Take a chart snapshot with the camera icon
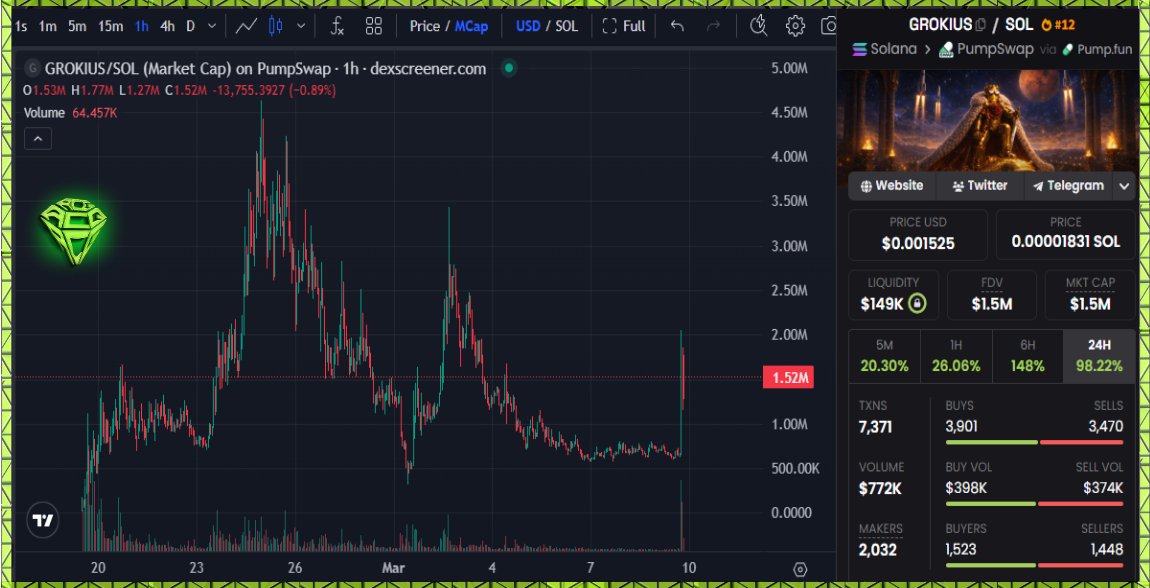The width and height of the screenshot is (1150, 588). click(x=829, y=26)
